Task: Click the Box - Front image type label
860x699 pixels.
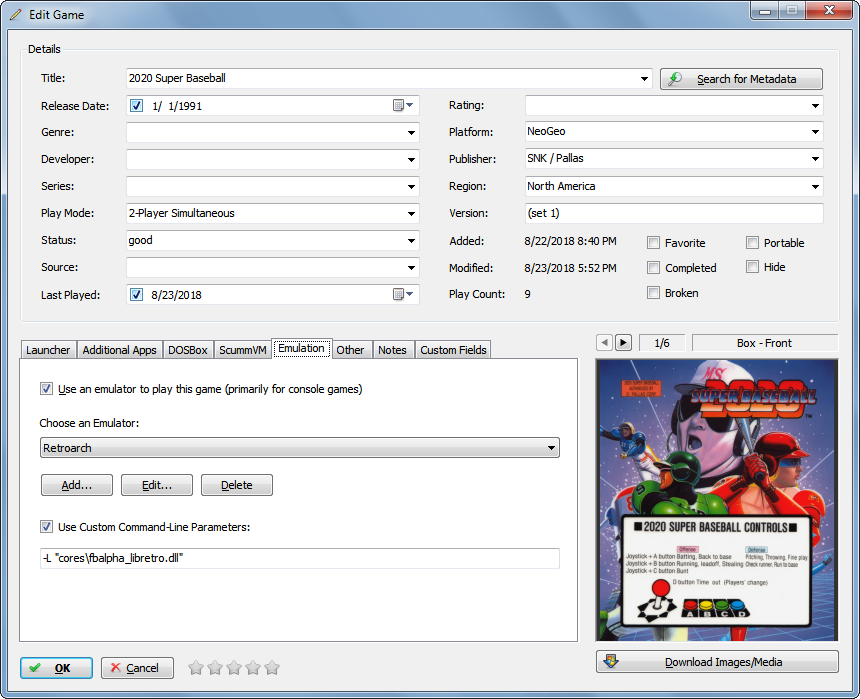Action: point(765,343)
